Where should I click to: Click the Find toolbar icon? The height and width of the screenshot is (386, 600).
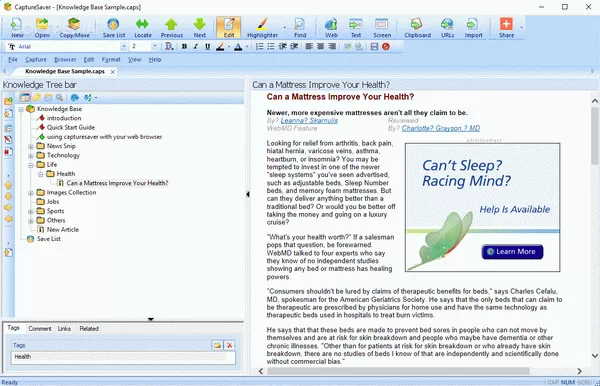click(300, 28)
